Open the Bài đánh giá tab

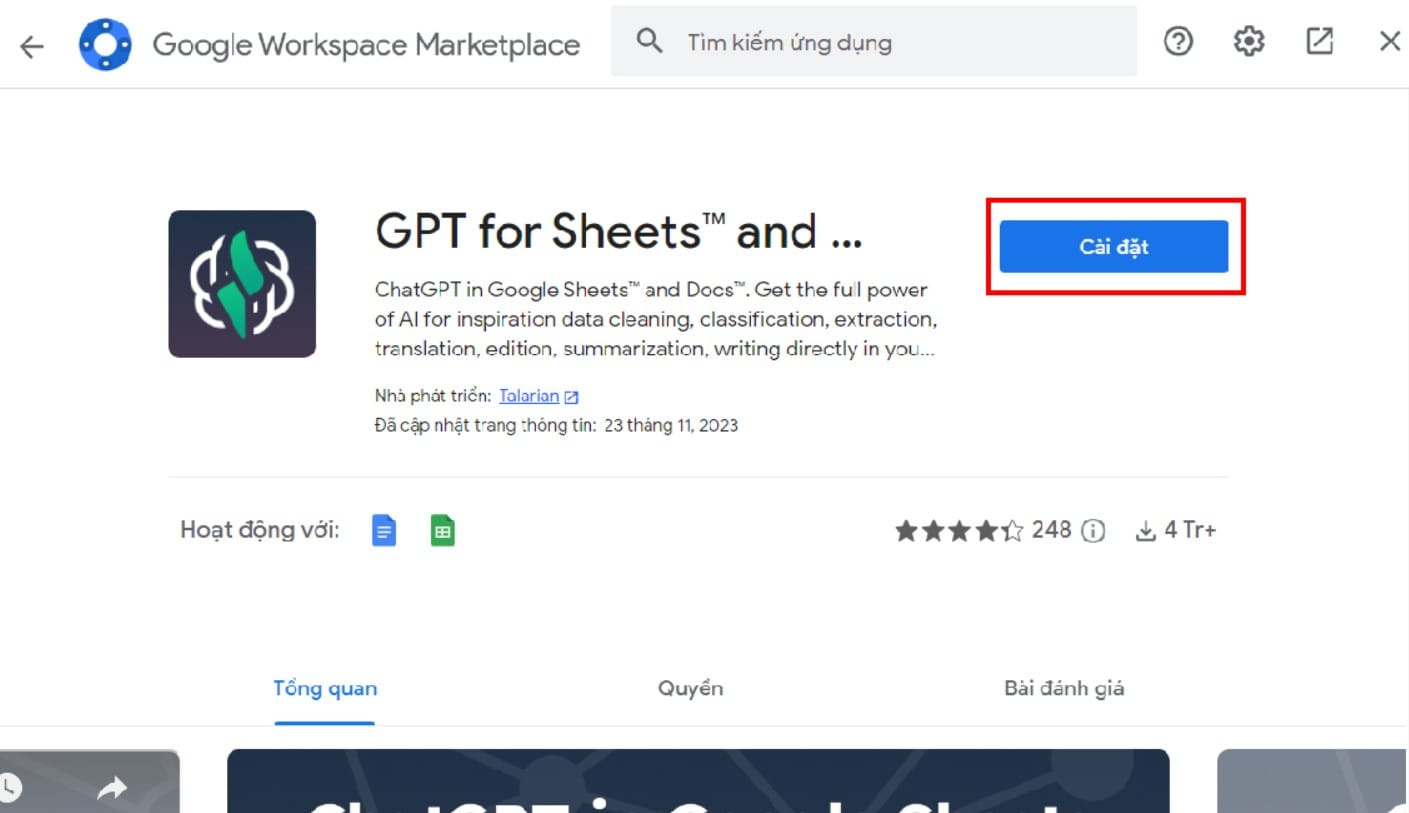[x=1064, y=688]
